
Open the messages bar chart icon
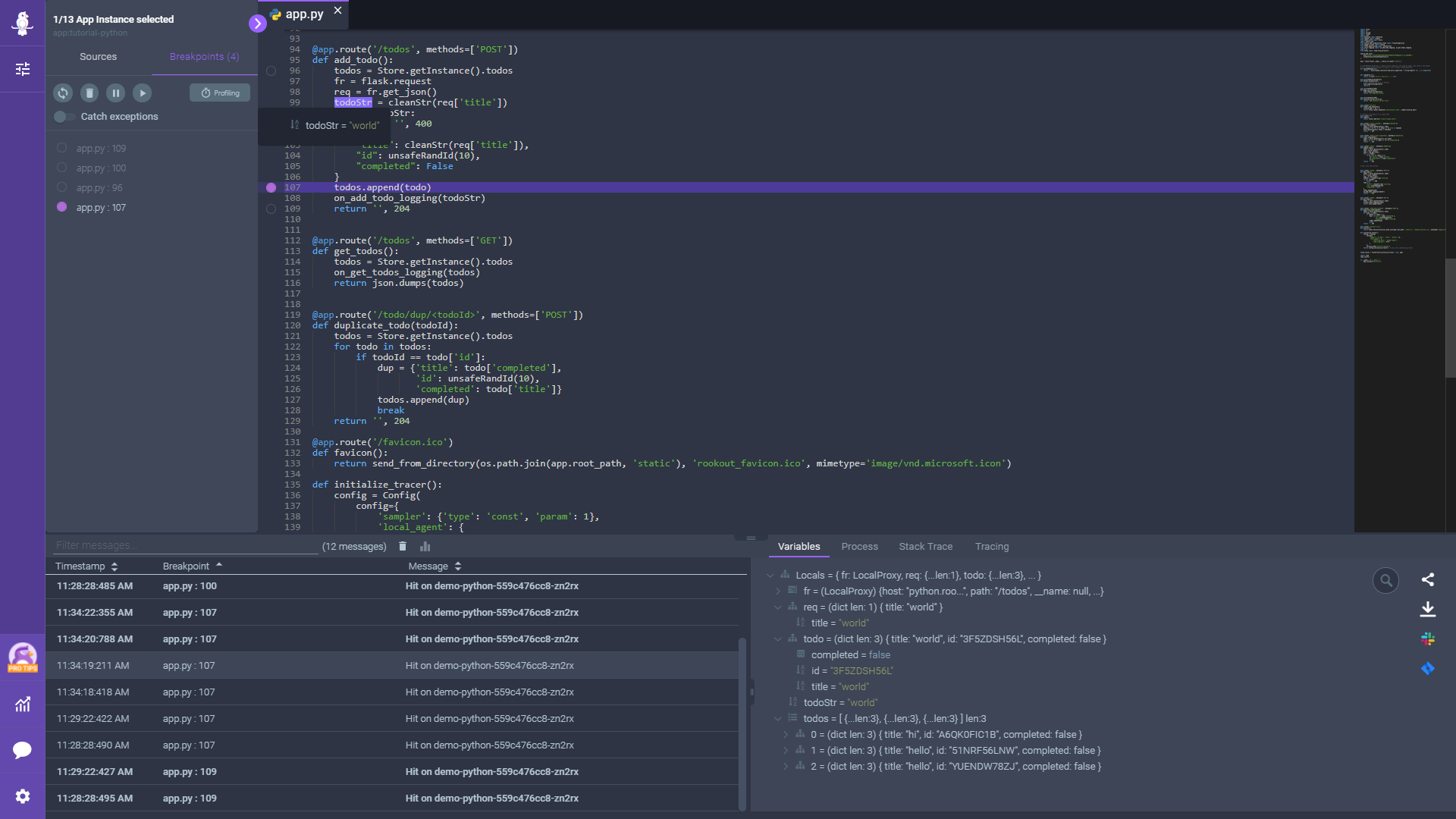(x=425, y=547)
